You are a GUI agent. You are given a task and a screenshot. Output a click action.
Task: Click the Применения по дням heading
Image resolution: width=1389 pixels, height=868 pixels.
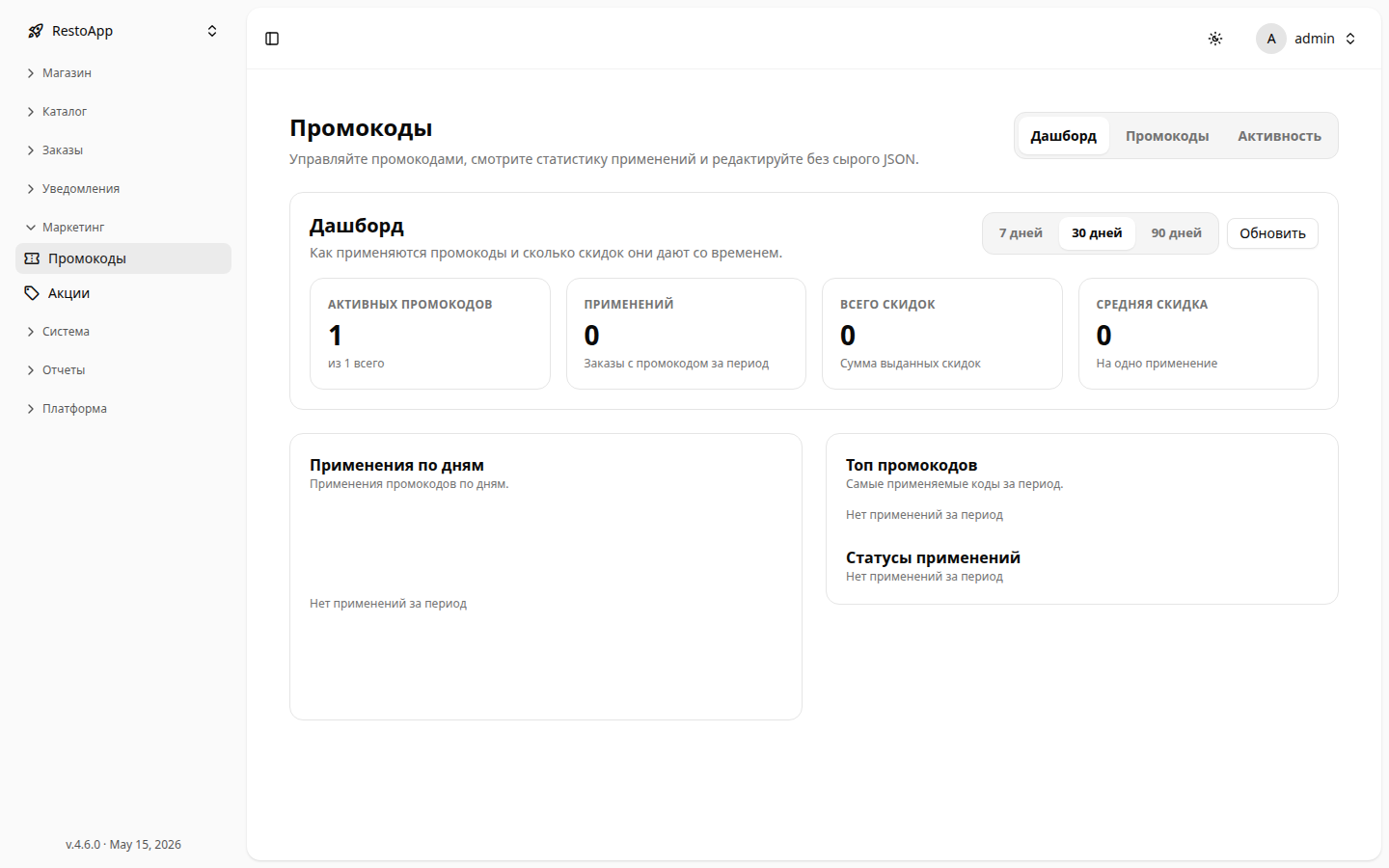tap(396, 465)
